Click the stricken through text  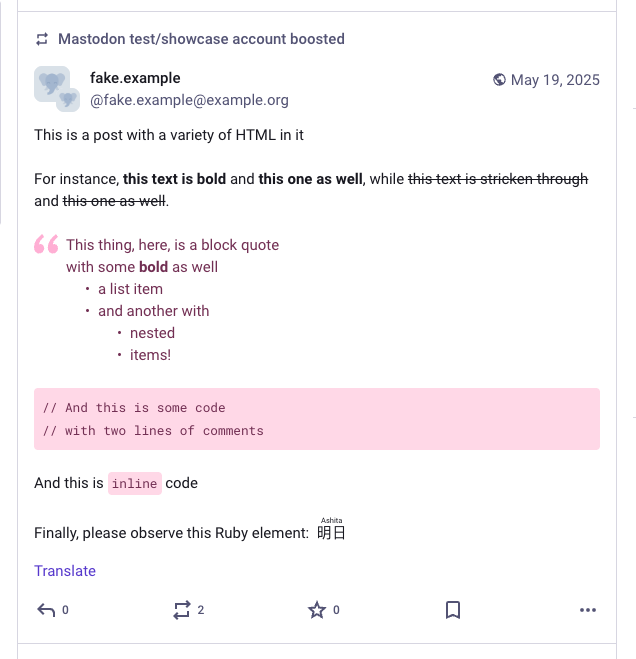click(498, 179)
